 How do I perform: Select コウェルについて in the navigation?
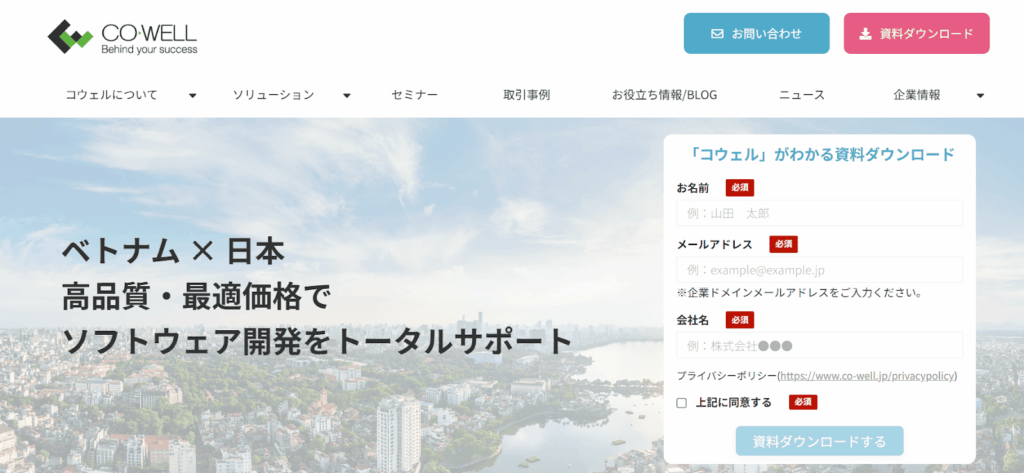[112, 95]
